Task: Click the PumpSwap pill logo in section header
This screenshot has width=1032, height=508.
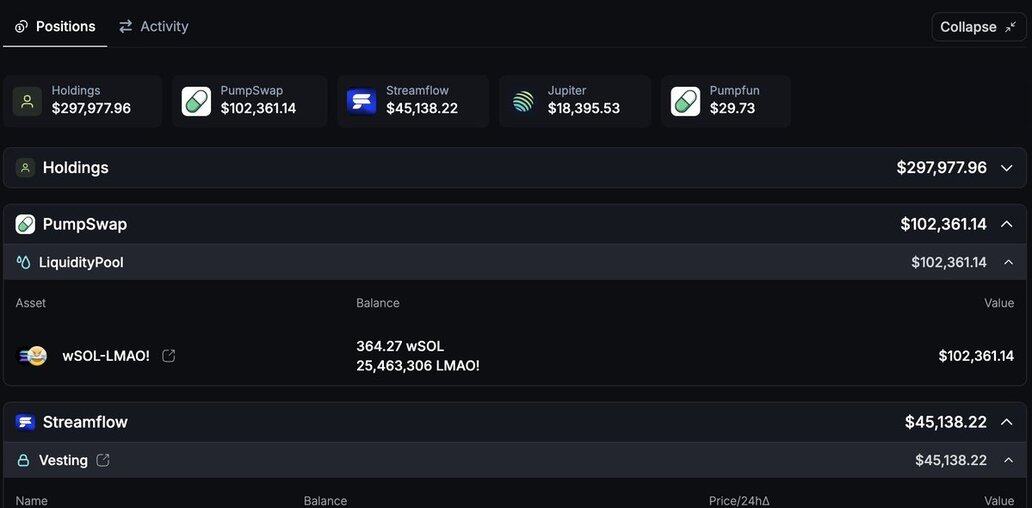Action: 25,224
